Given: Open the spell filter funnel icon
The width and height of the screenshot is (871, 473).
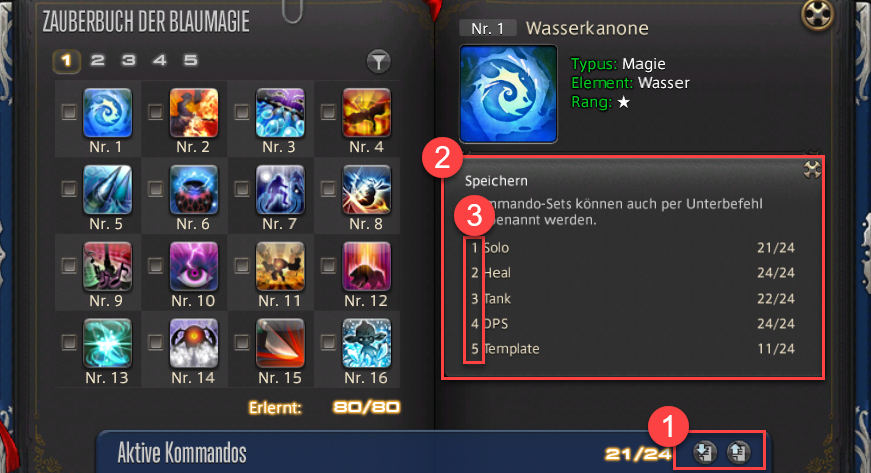Looking at the screenshot, I should [x=379, y=62].
